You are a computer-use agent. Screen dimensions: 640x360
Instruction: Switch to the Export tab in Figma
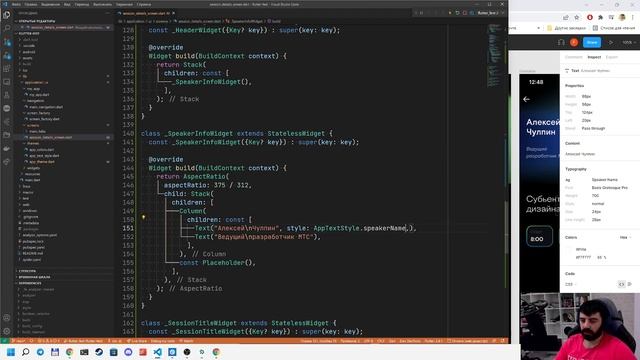(x=611, y=57)
